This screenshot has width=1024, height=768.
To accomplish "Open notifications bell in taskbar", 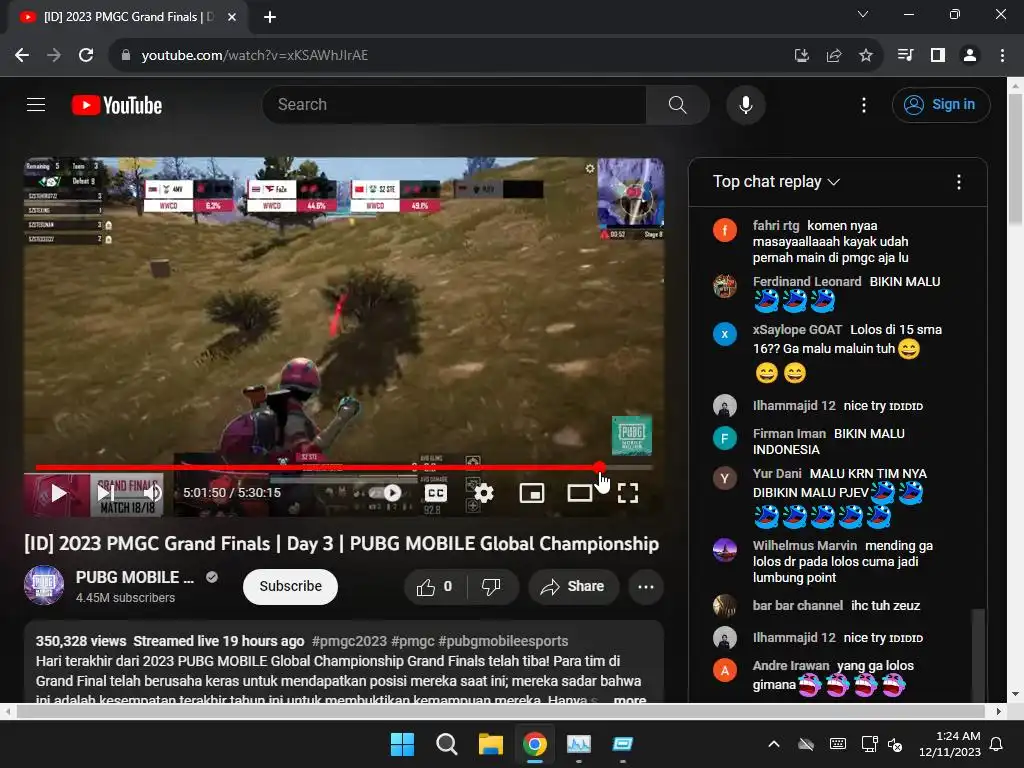I will 997,744.
